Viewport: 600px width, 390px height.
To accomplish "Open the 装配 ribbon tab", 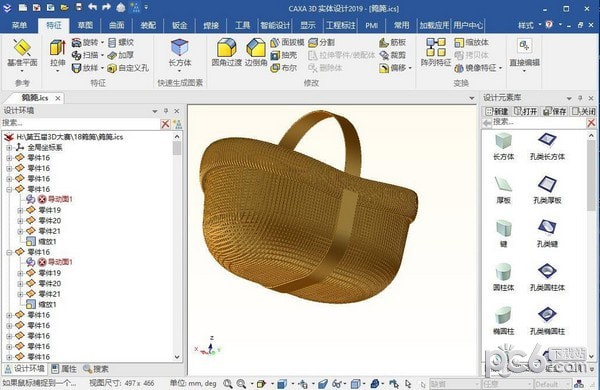I will tap(148, 25).
